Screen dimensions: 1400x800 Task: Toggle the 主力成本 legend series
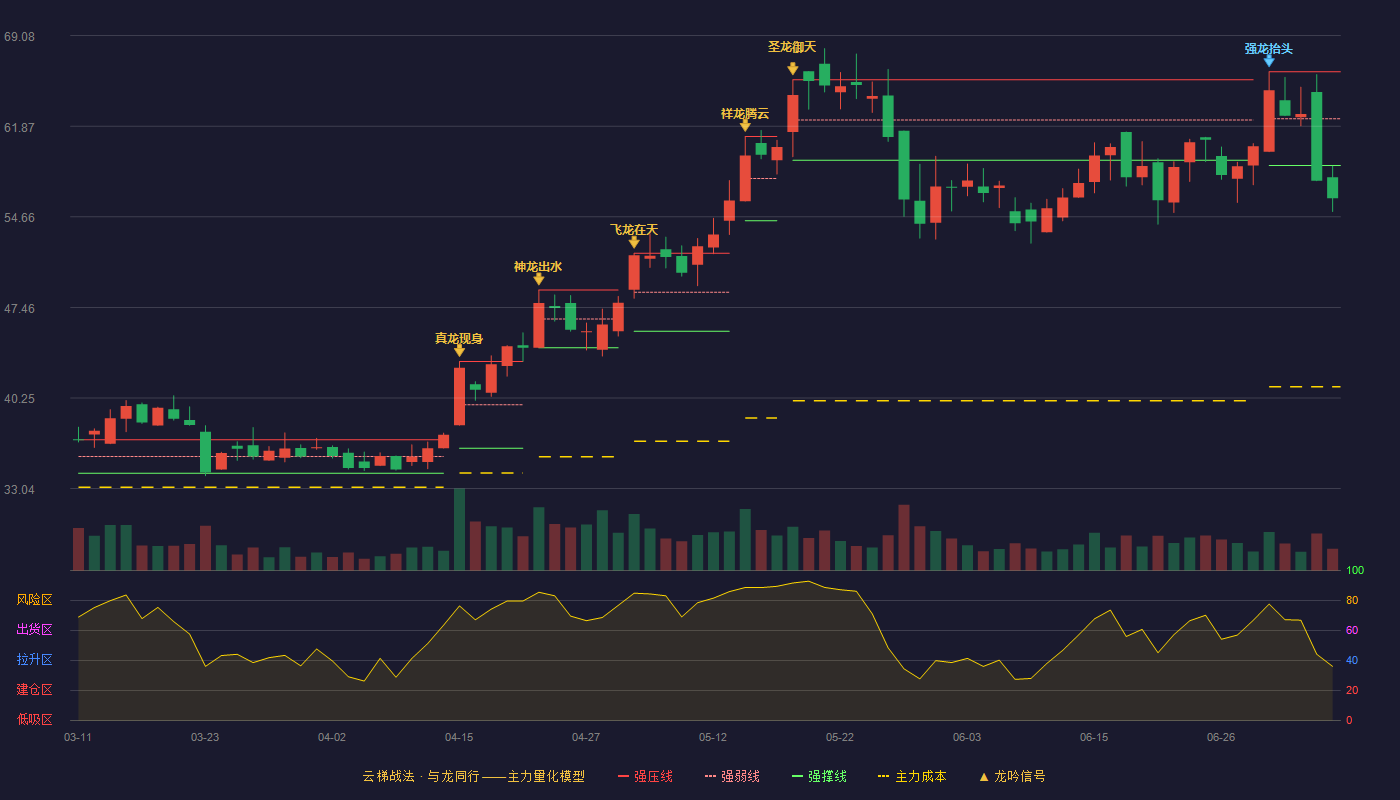(x=911, y=776)
